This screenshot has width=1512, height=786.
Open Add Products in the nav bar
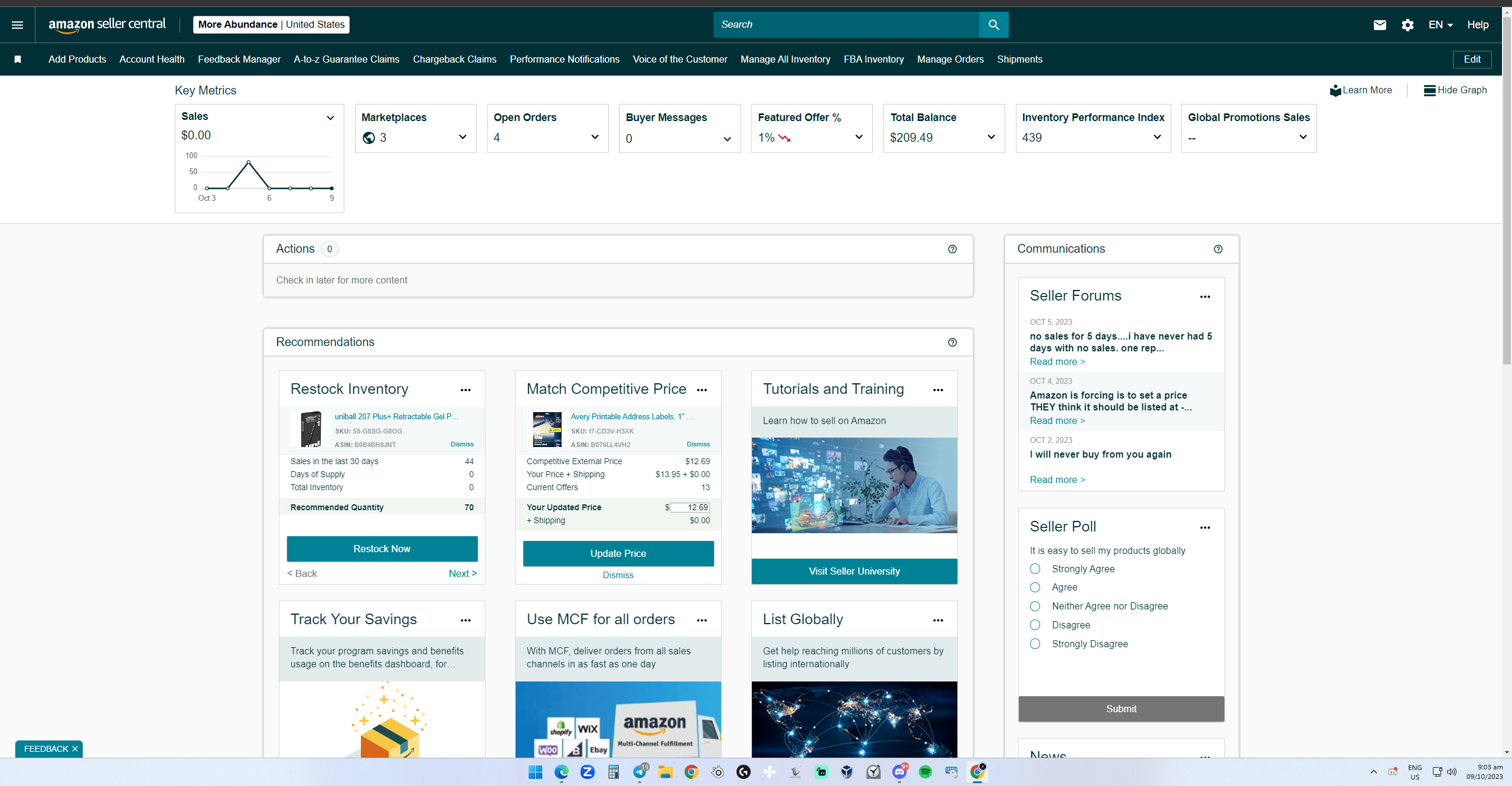tap(77, 59)
